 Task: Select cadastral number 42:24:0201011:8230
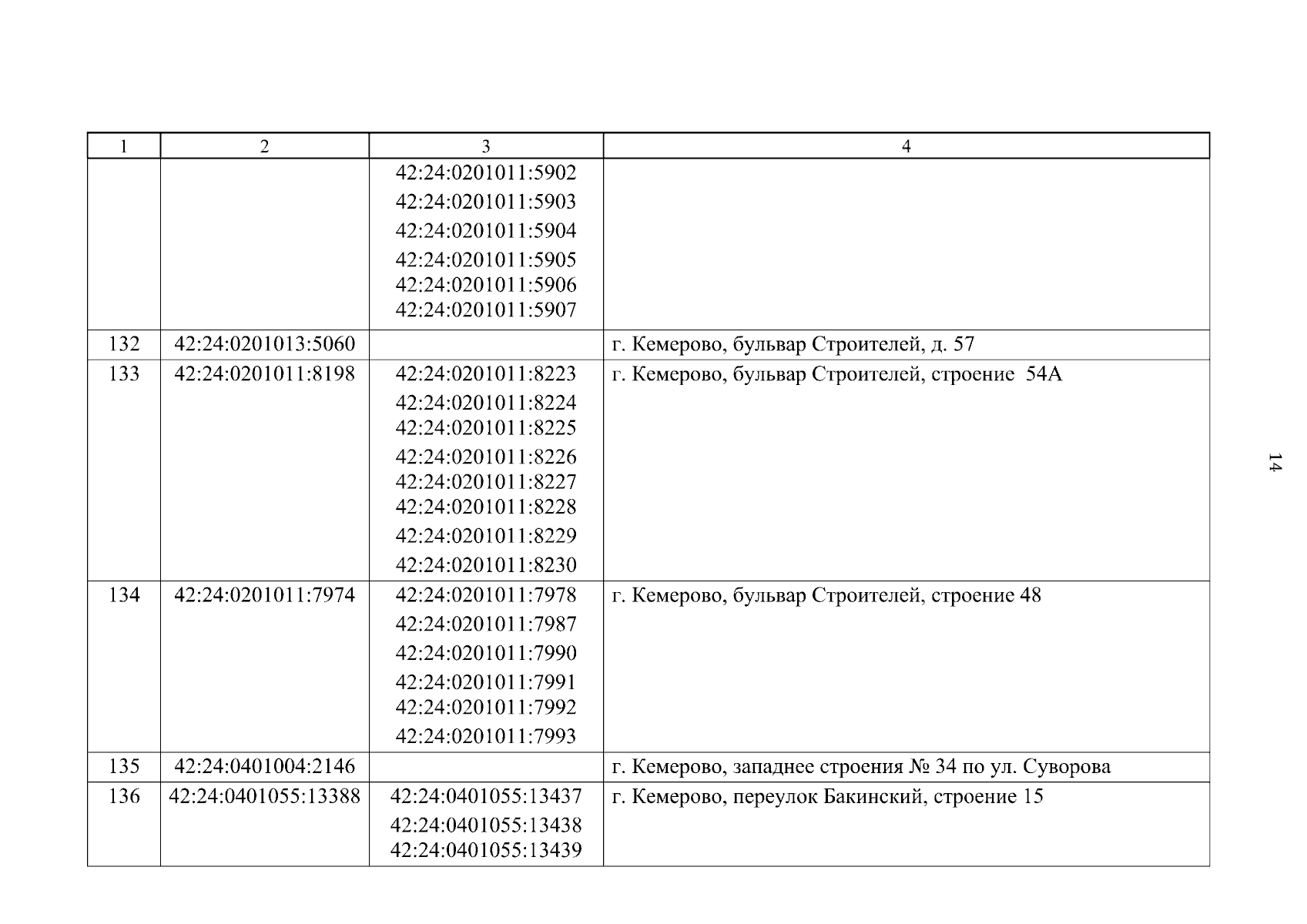coord(485,566)
